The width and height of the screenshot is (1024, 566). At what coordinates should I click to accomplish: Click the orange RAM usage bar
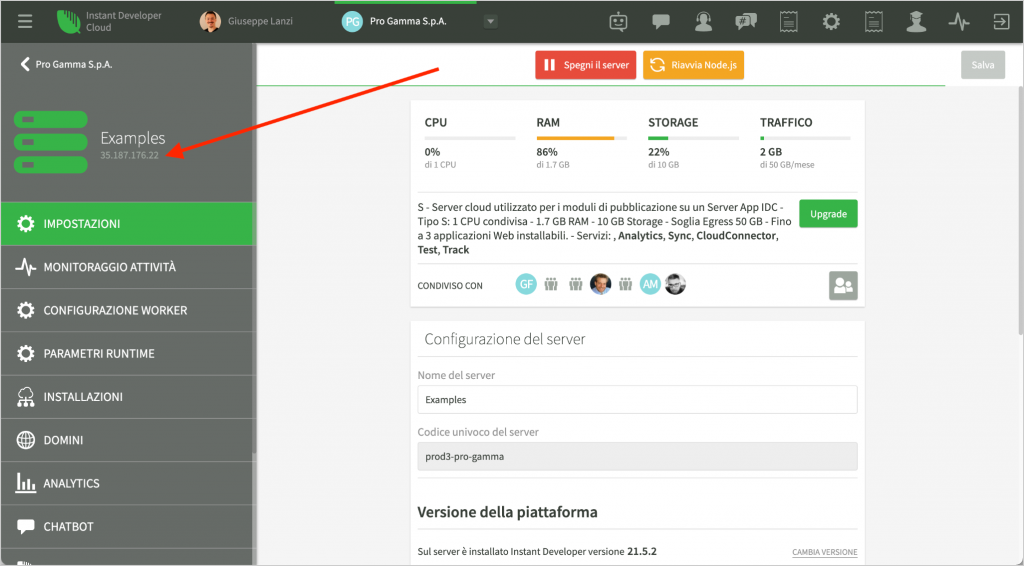pyautogui.click(x=582, y=138)
